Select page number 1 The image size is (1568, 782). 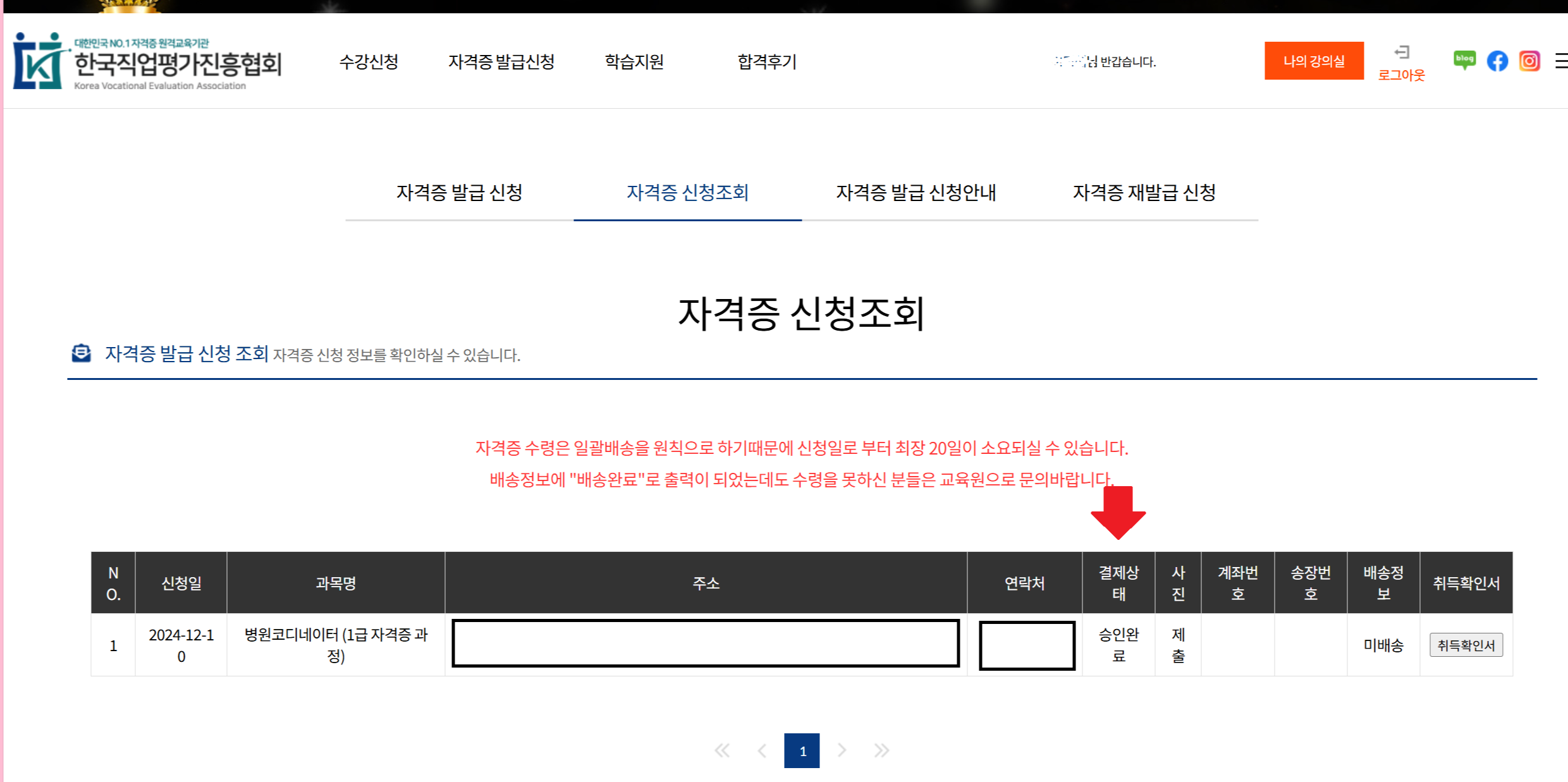802,750
